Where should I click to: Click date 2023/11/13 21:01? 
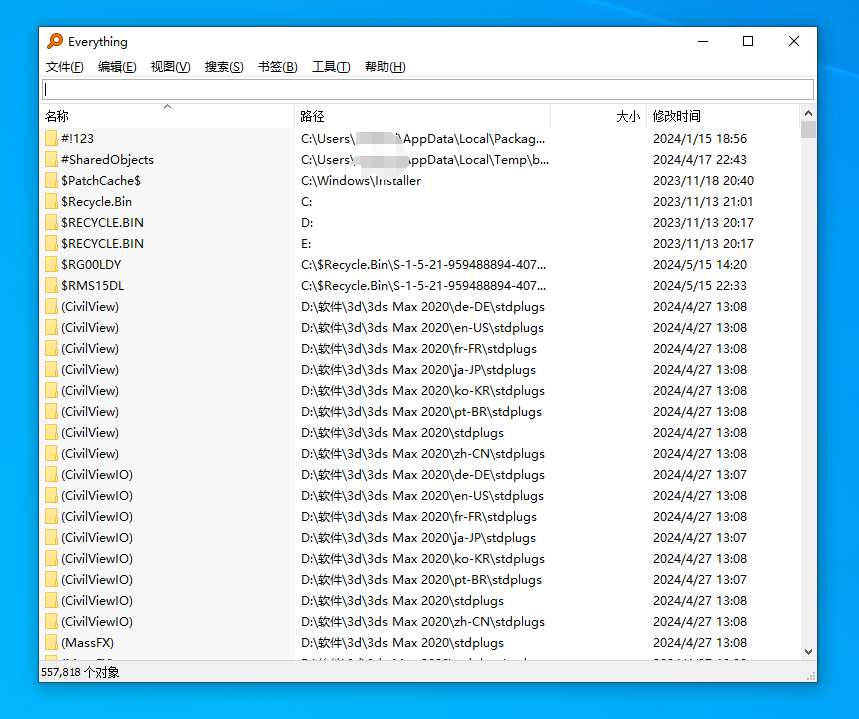(703, 202)
